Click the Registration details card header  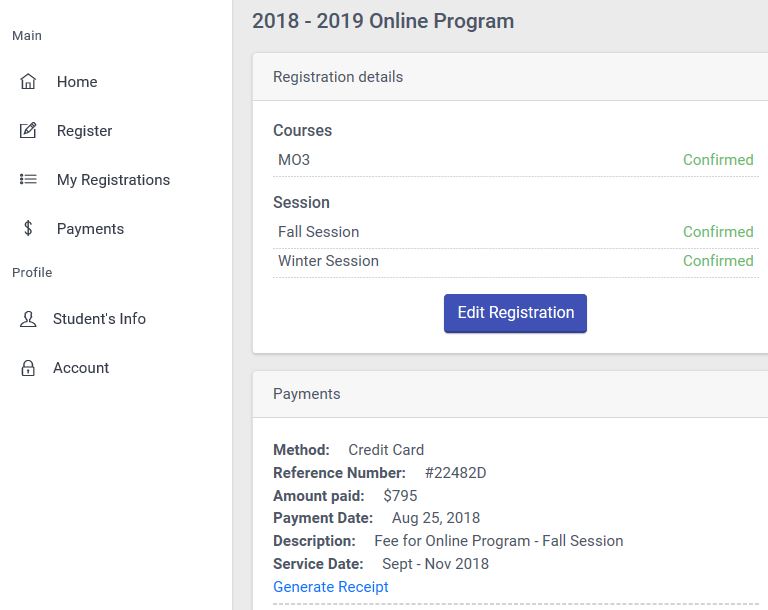[338, 77]
